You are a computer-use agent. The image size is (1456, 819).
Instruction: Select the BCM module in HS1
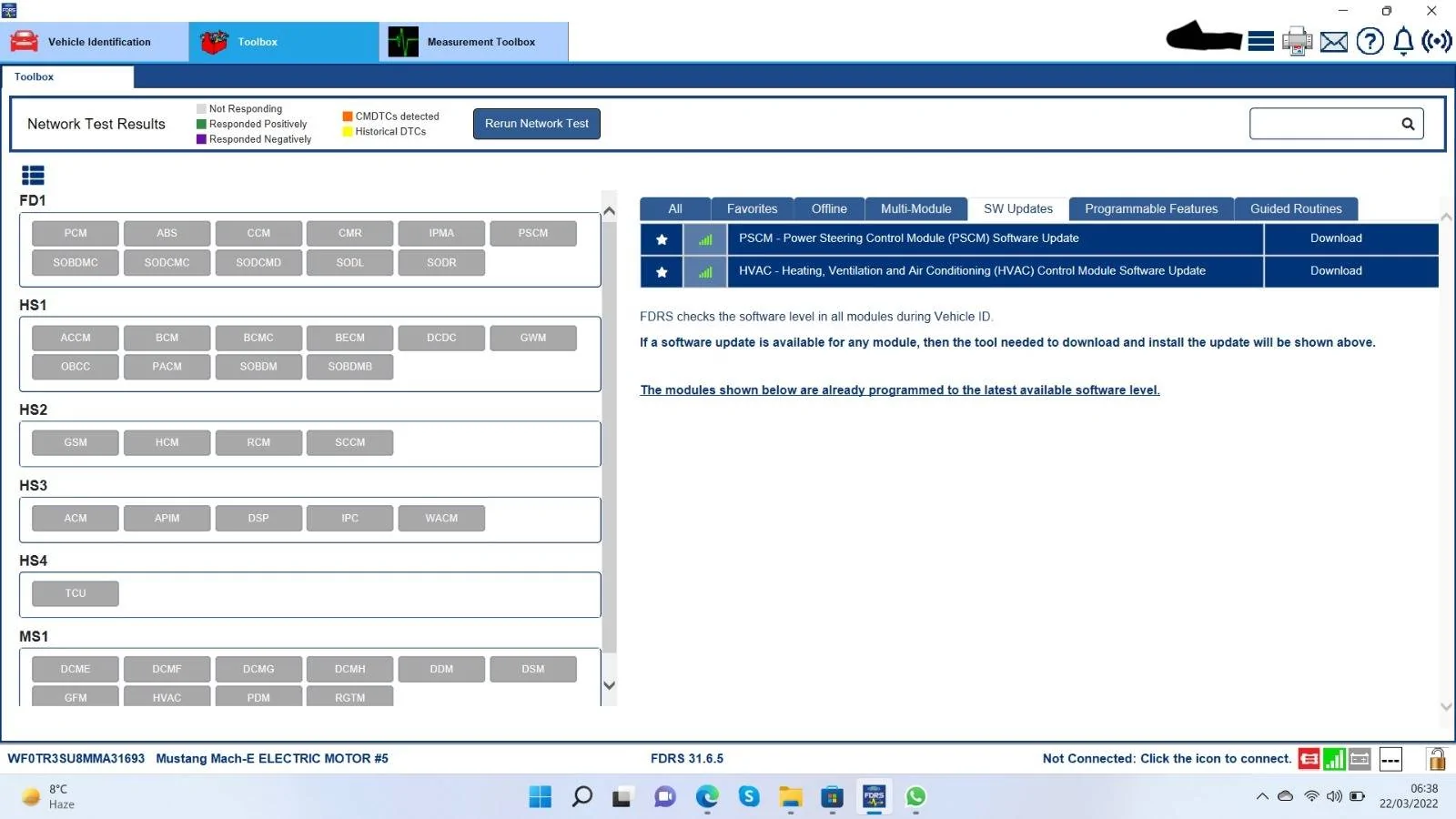[167, 339]
